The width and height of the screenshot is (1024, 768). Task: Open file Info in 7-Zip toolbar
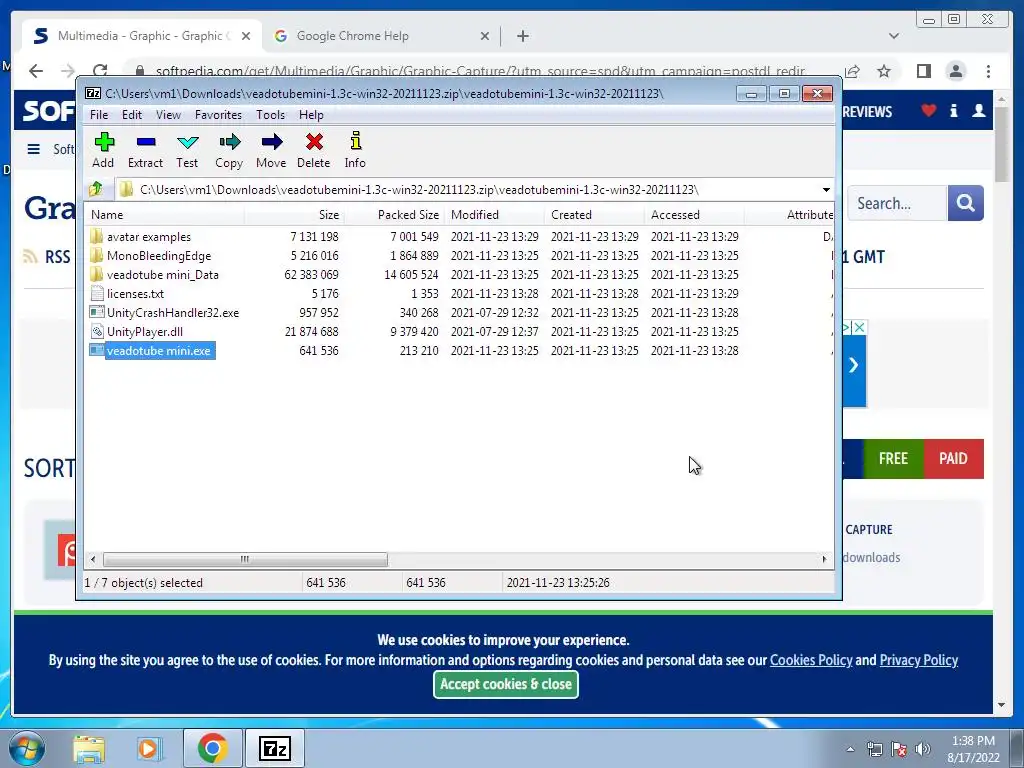(355, 150)
